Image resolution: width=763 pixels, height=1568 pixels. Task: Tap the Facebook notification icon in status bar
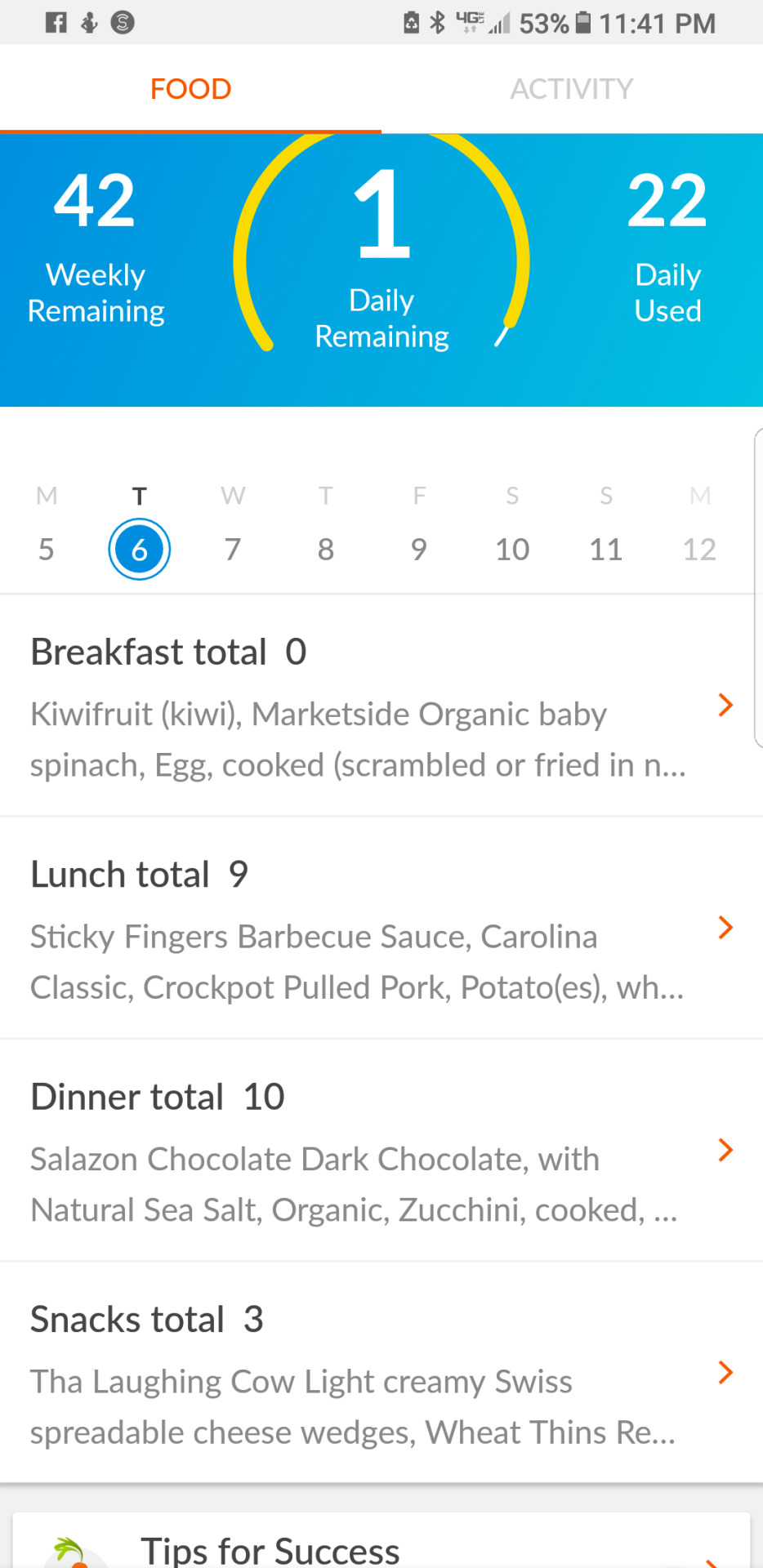(56, 23)
